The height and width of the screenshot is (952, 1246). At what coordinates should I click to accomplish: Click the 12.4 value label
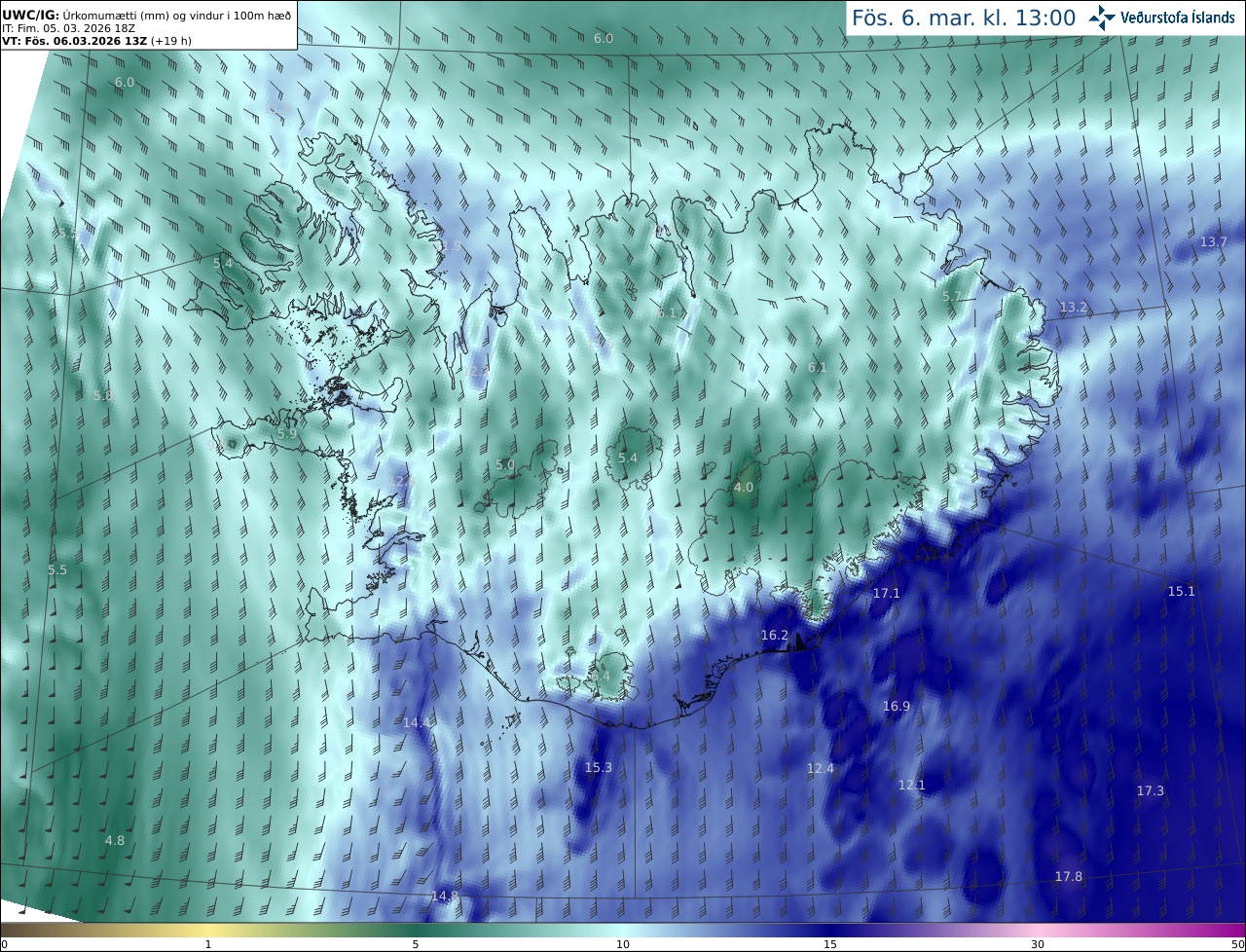coord(821,768)
